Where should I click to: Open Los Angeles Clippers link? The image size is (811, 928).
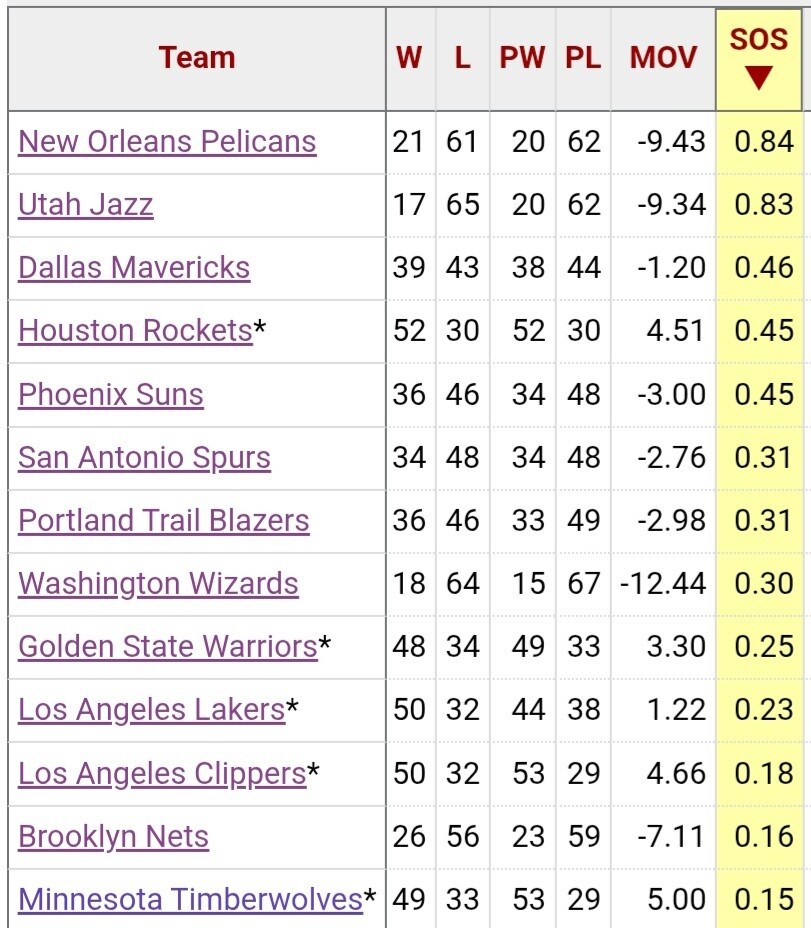(162, 774)
